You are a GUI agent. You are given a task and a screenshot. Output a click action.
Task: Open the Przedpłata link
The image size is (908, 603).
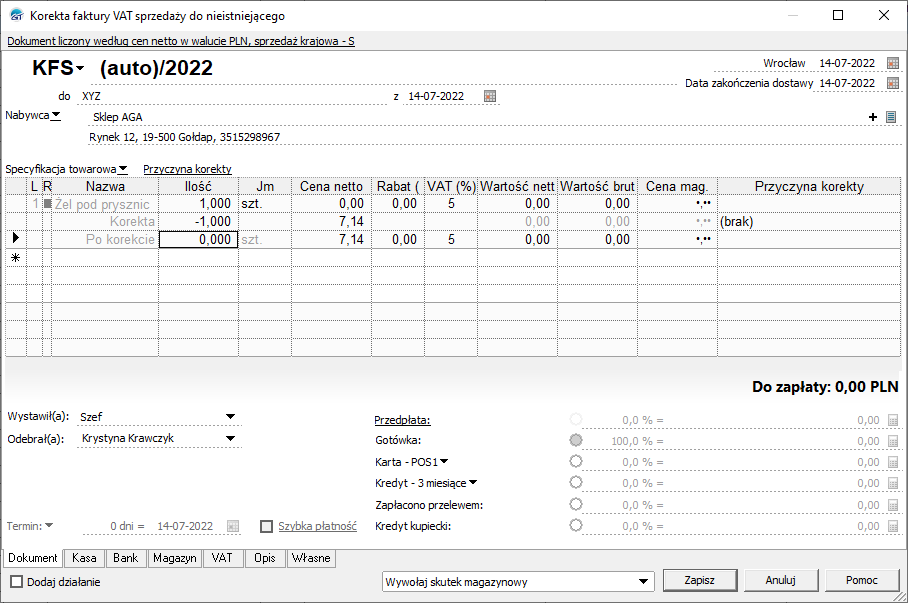click(x=402, y=420)
